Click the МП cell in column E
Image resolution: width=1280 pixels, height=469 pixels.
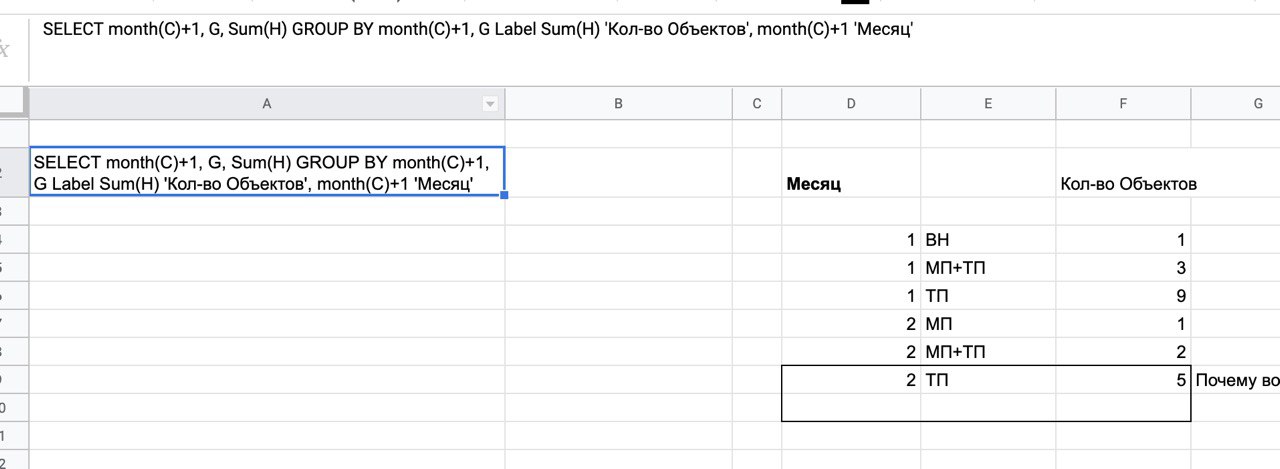click(x=987, y=324)
